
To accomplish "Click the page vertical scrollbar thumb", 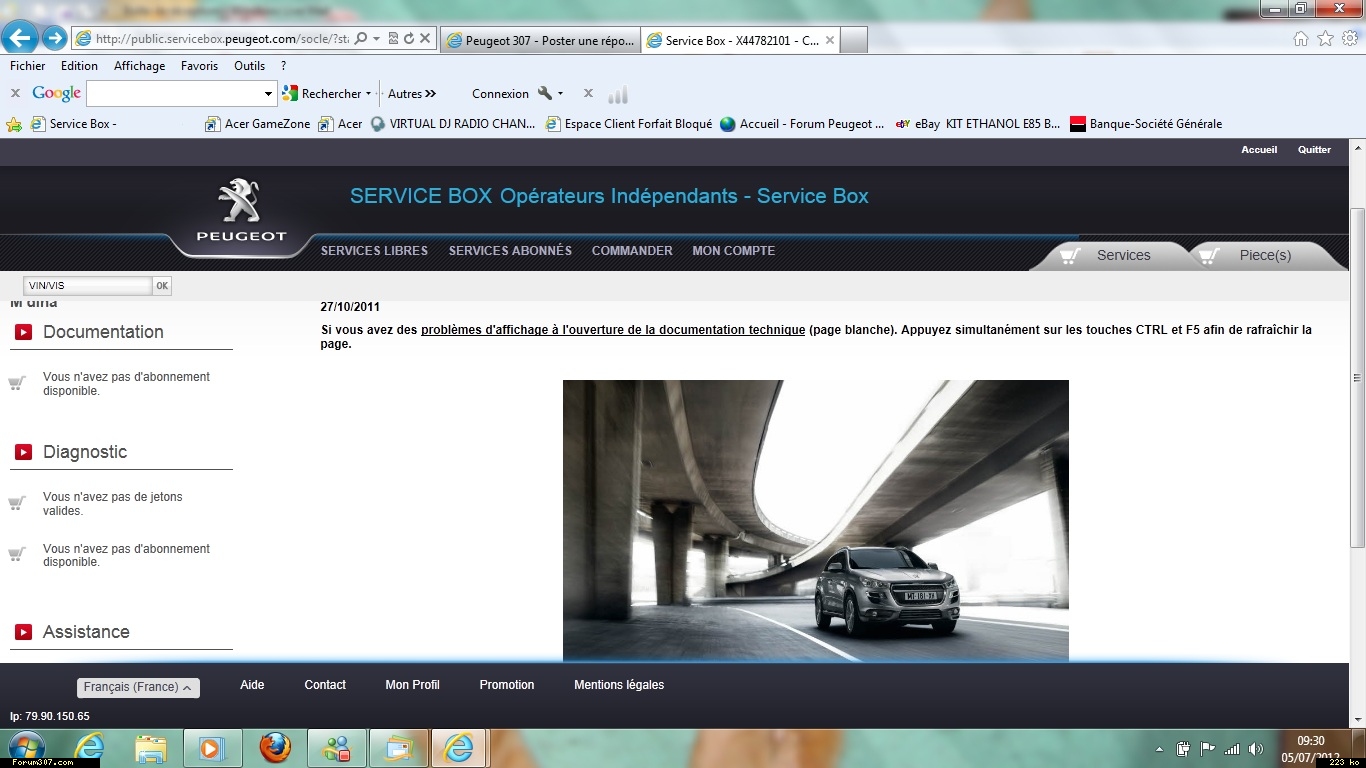I will tap(1357, 378).
